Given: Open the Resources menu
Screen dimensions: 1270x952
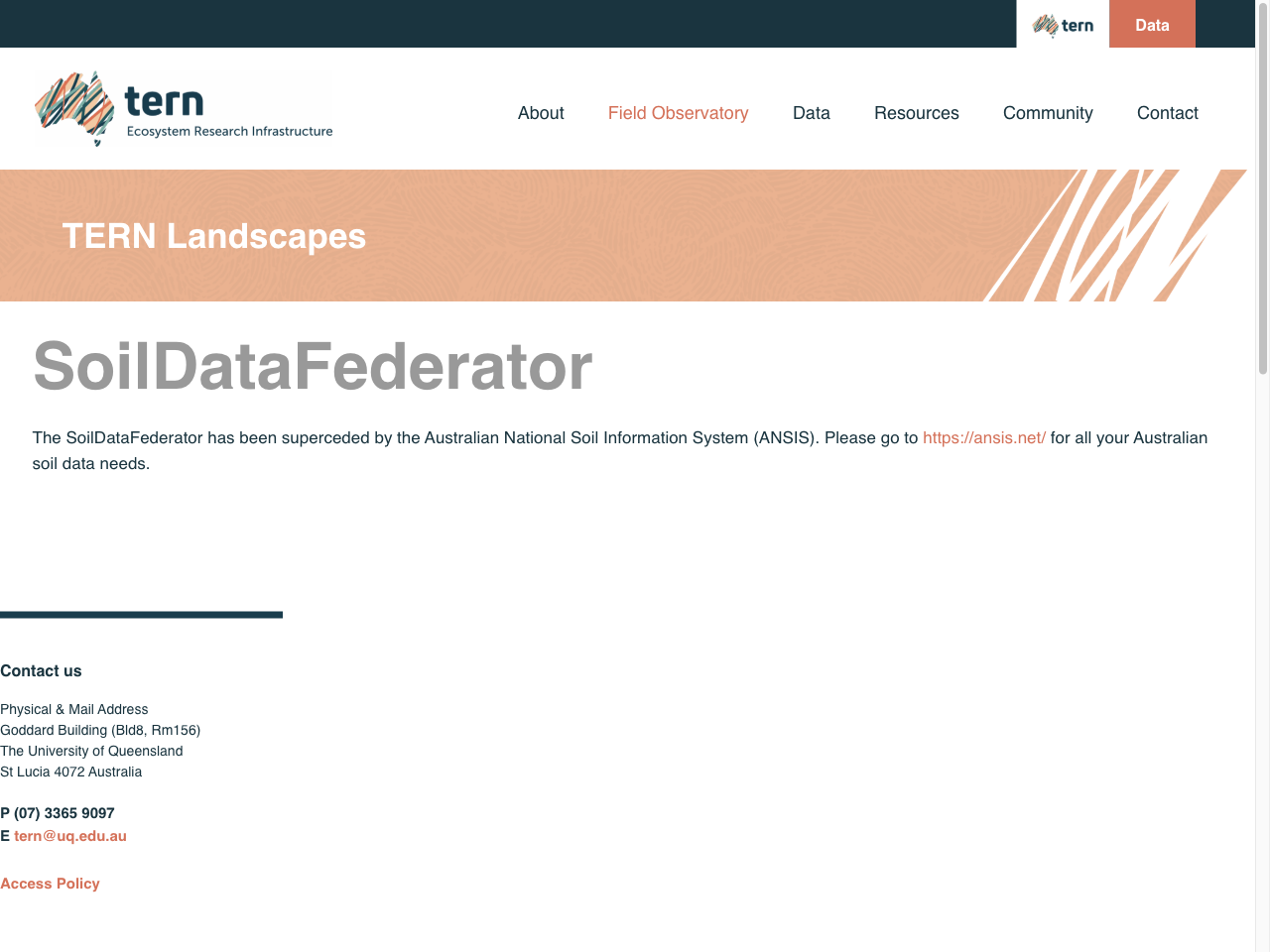Looking at the screenshot, I should [916, 113].
